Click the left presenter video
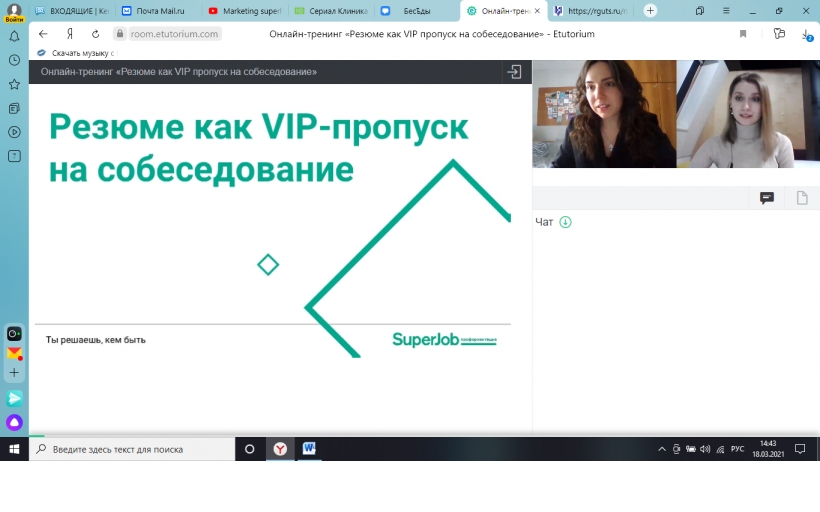This screenshot has width=820, height=512. [x=604, y=114]
